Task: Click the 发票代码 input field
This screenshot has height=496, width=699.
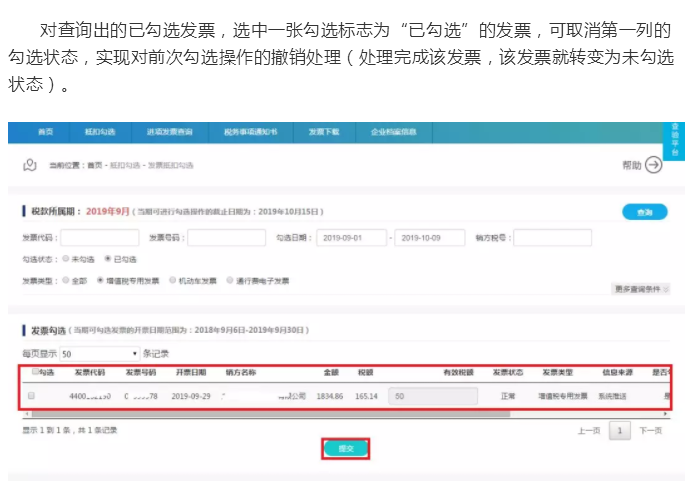Action: [x=99, y=238]
